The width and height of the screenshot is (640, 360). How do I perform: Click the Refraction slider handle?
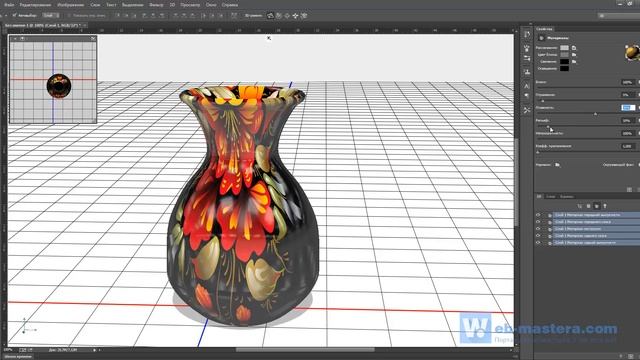pos(538,152)
